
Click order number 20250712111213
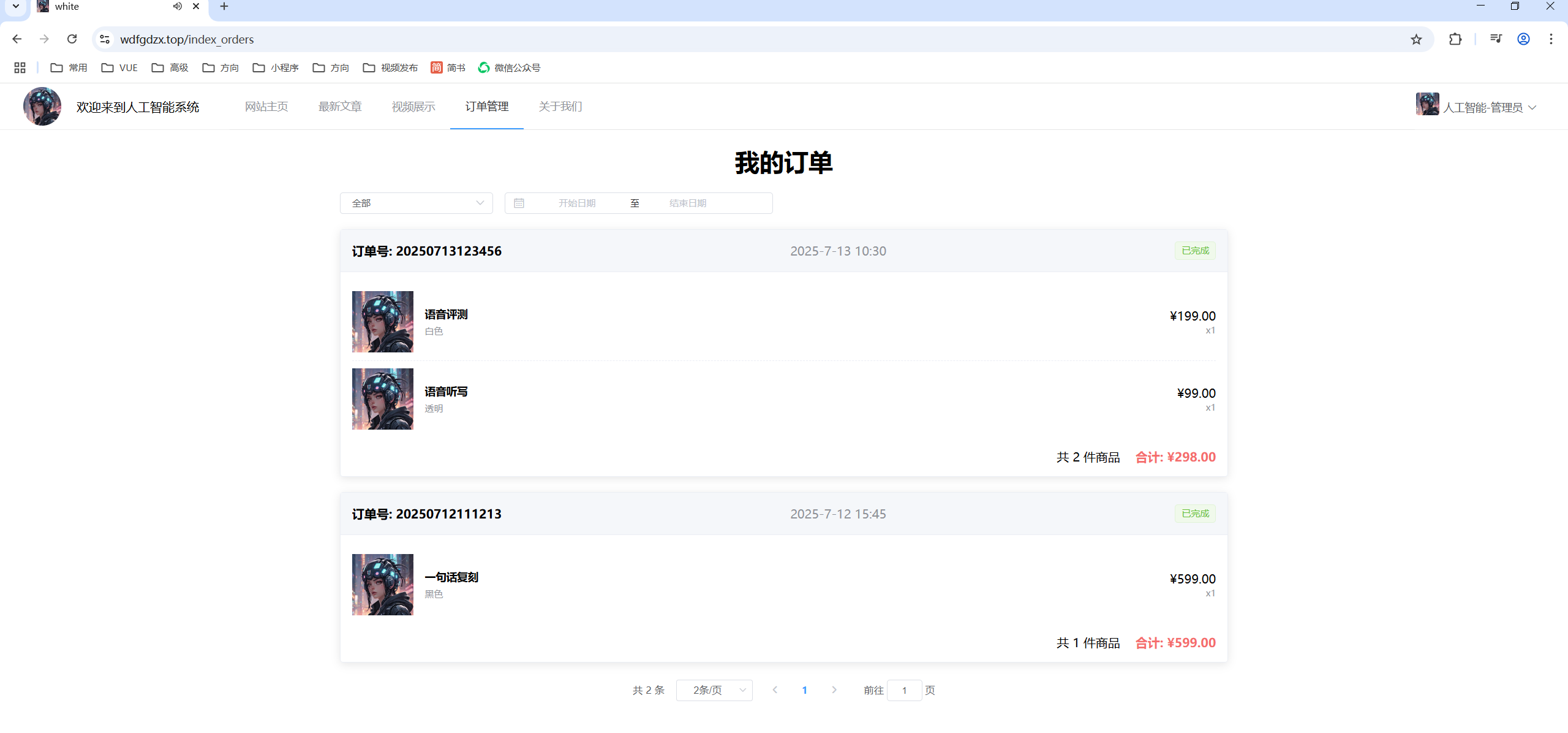pyautogui.click(x=426, y=514)
